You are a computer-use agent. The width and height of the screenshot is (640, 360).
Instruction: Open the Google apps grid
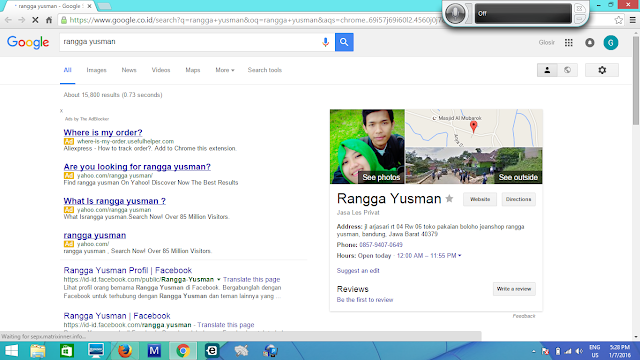[569, 42]
